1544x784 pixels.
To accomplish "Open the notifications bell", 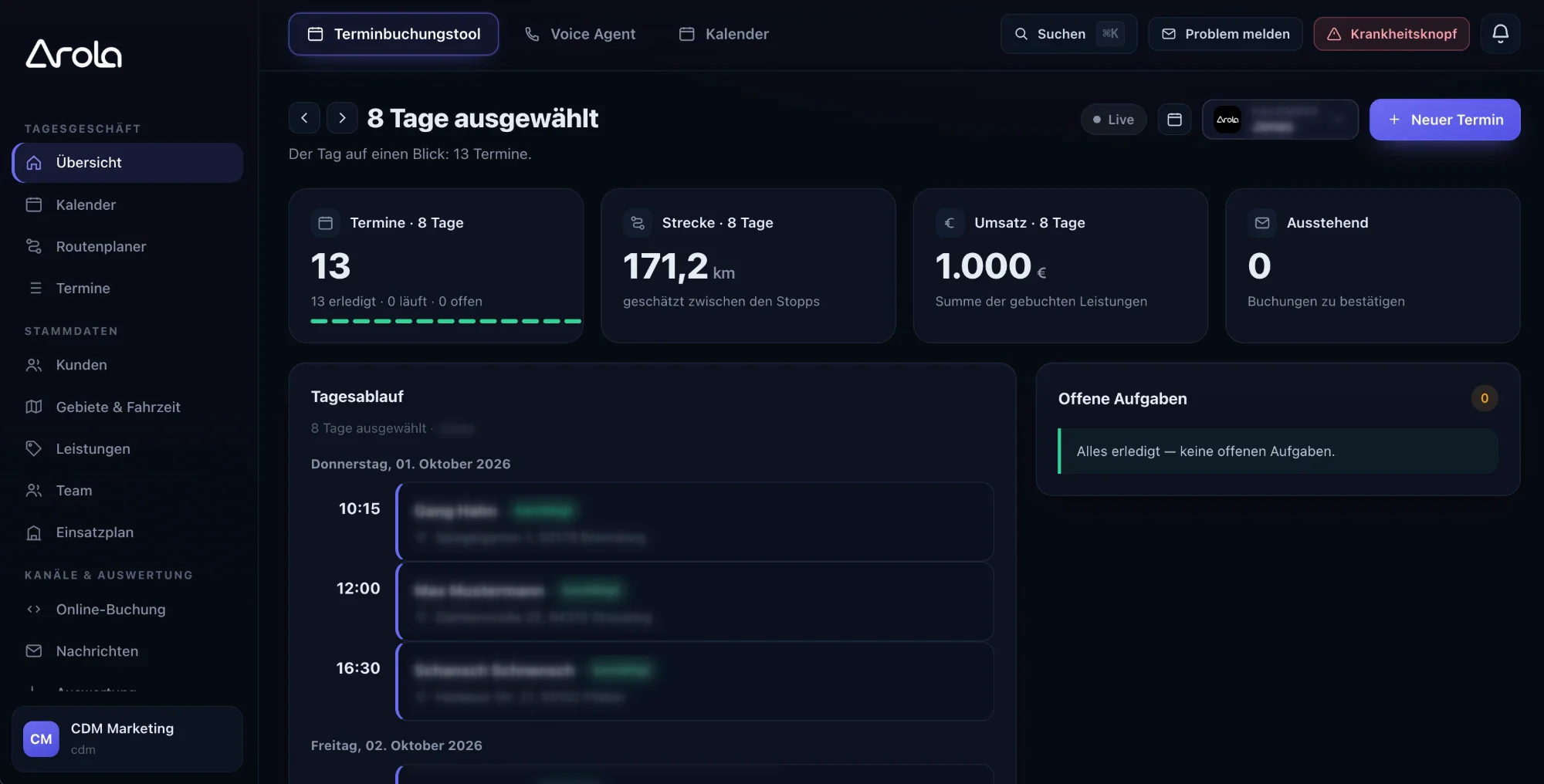I will coord(1500,33).
